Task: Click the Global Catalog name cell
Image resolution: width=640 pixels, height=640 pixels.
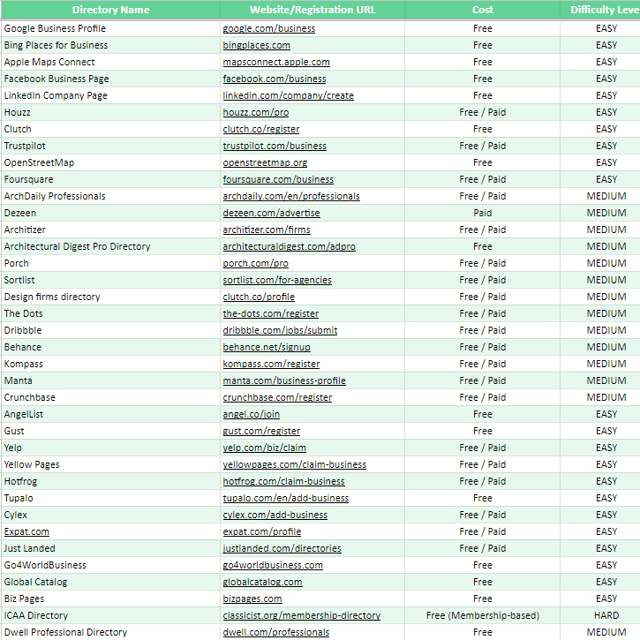Action: pos(111,582)
